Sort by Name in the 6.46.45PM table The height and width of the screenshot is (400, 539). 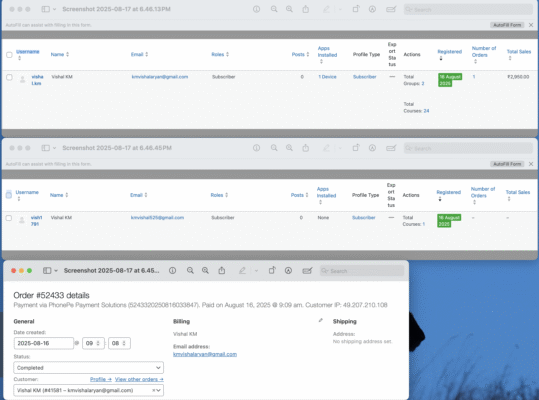coord(59,195)
